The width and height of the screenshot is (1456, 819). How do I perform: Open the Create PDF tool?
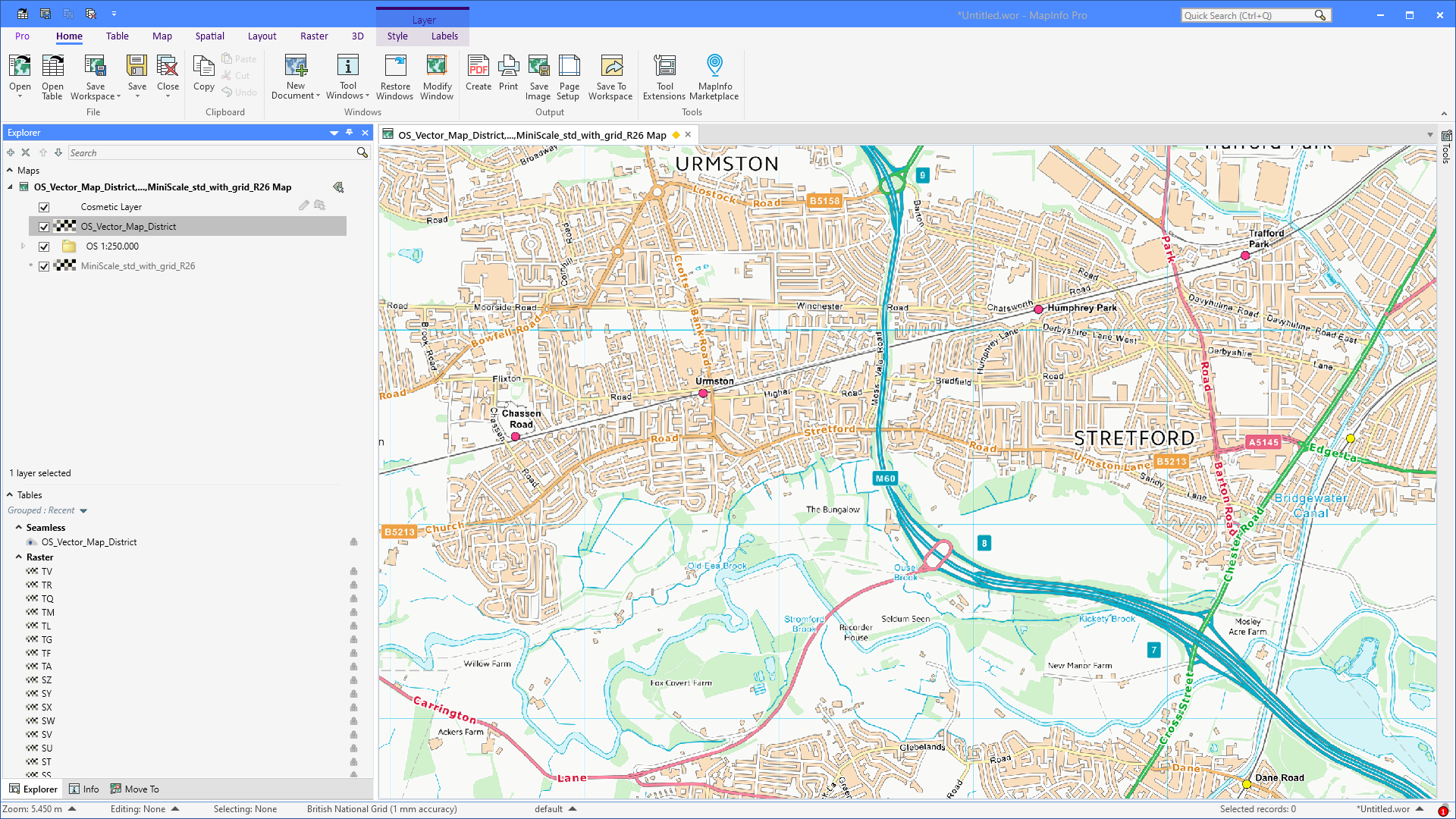(479, 76)
